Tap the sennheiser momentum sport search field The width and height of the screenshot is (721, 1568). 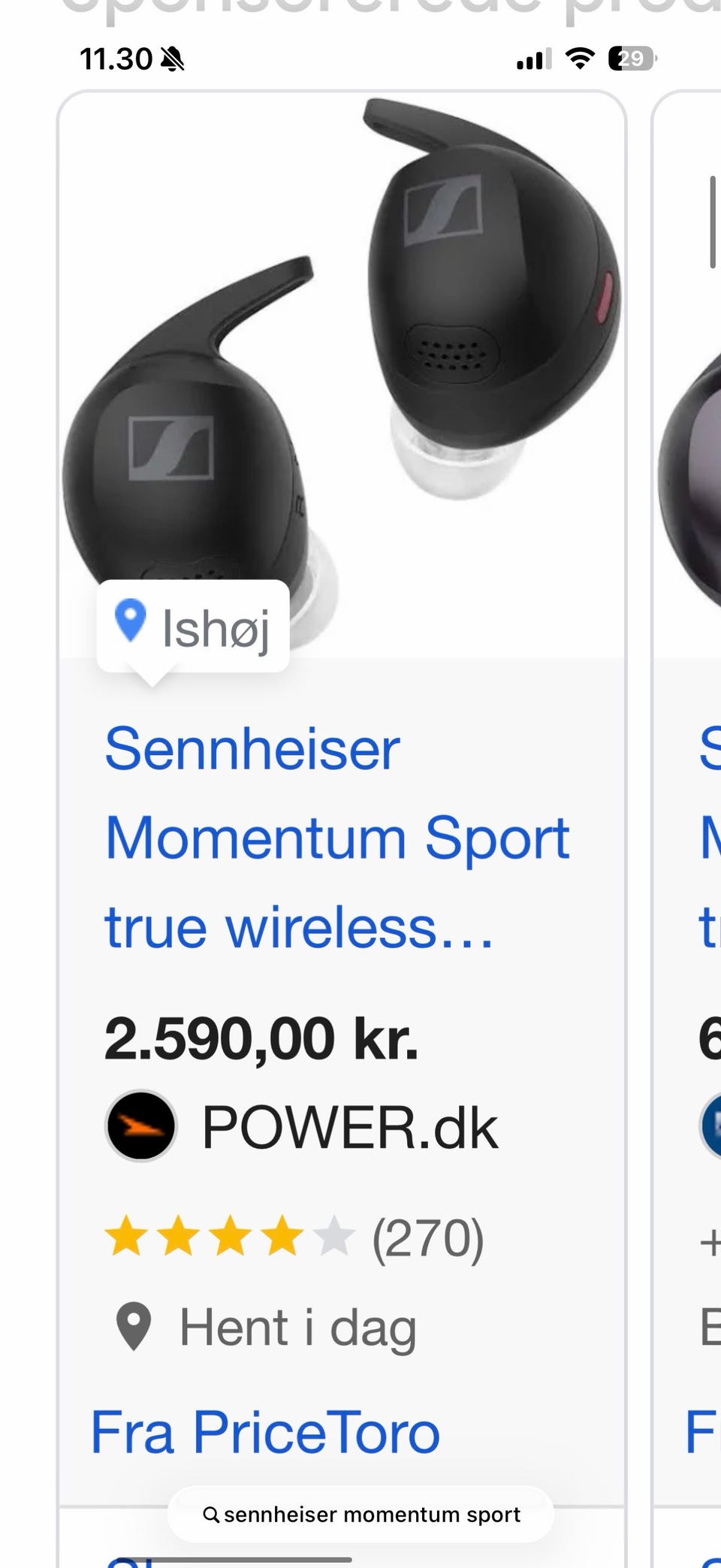click(x=360, y=1515)
